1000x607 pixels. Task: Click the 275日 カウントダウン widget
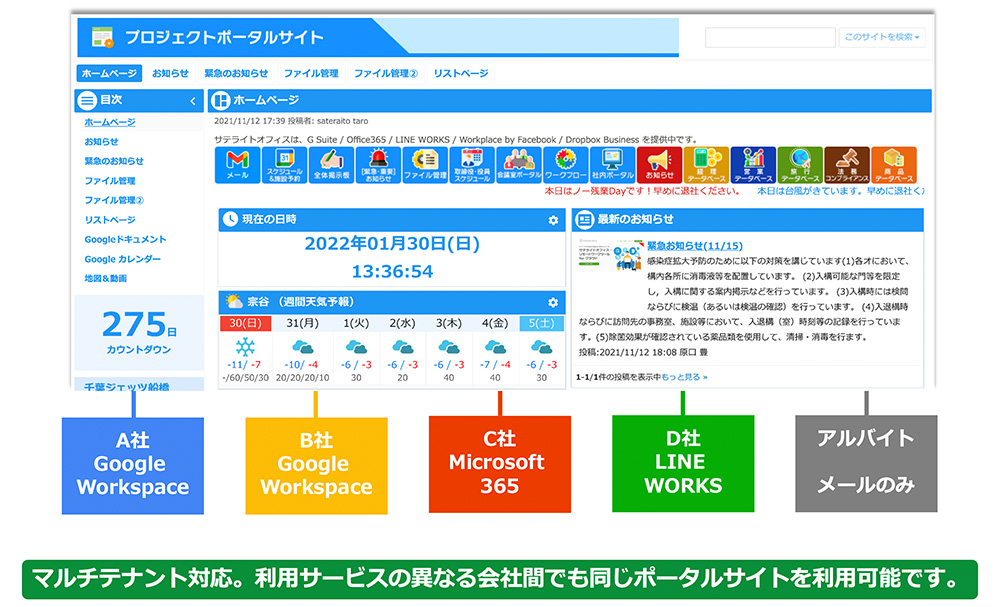click(139, 332)
